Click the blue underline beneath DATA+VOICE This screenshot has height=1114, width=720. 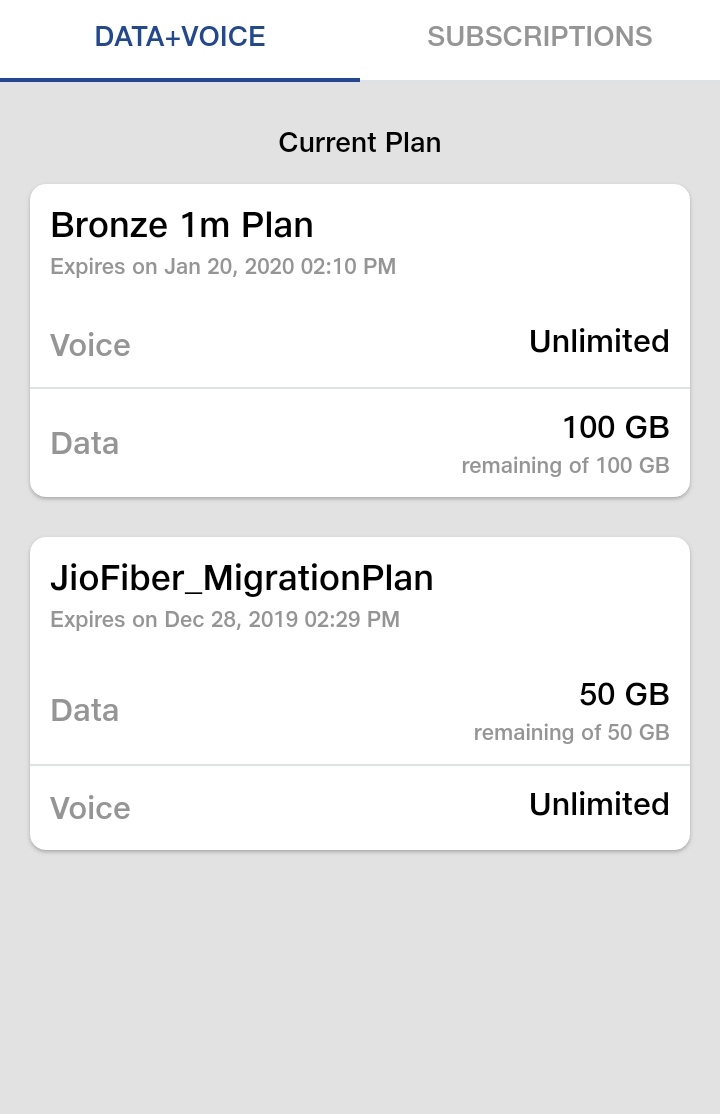point(180,79)
